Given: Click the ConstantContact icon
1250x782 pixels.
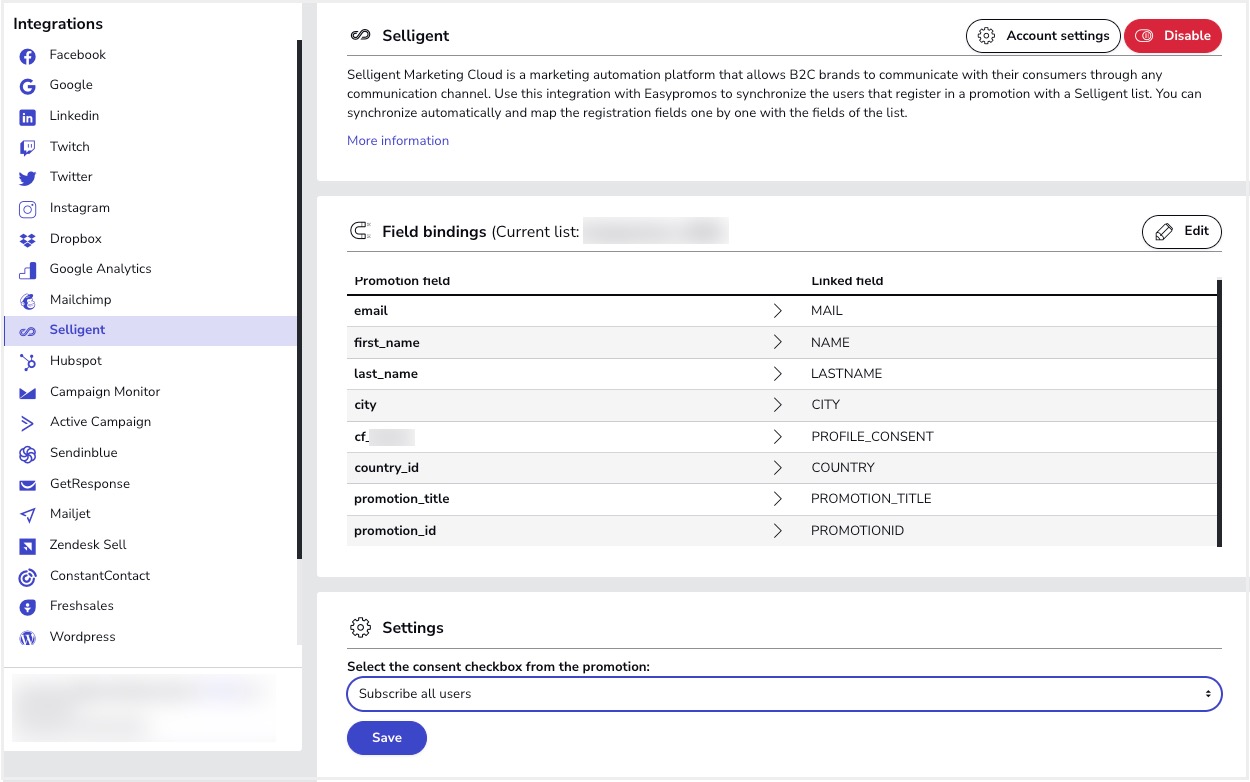Looking at the screenshot, I should pos(28,577).
